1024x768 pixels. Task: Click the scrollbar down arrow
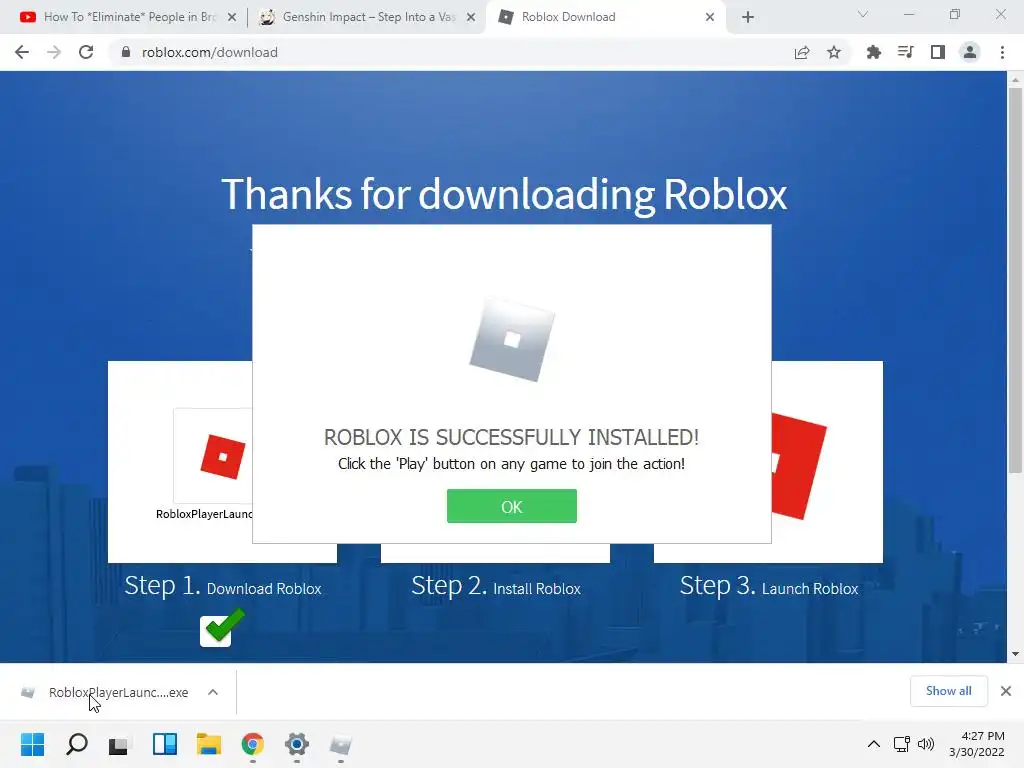point(1015,654)
